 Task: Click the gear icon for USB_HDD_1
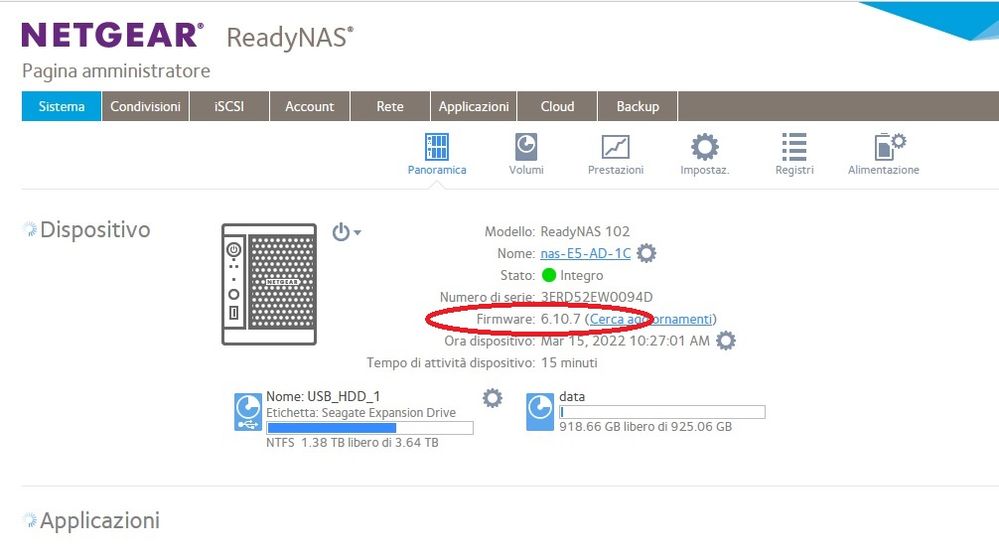[x=492, y=398]
